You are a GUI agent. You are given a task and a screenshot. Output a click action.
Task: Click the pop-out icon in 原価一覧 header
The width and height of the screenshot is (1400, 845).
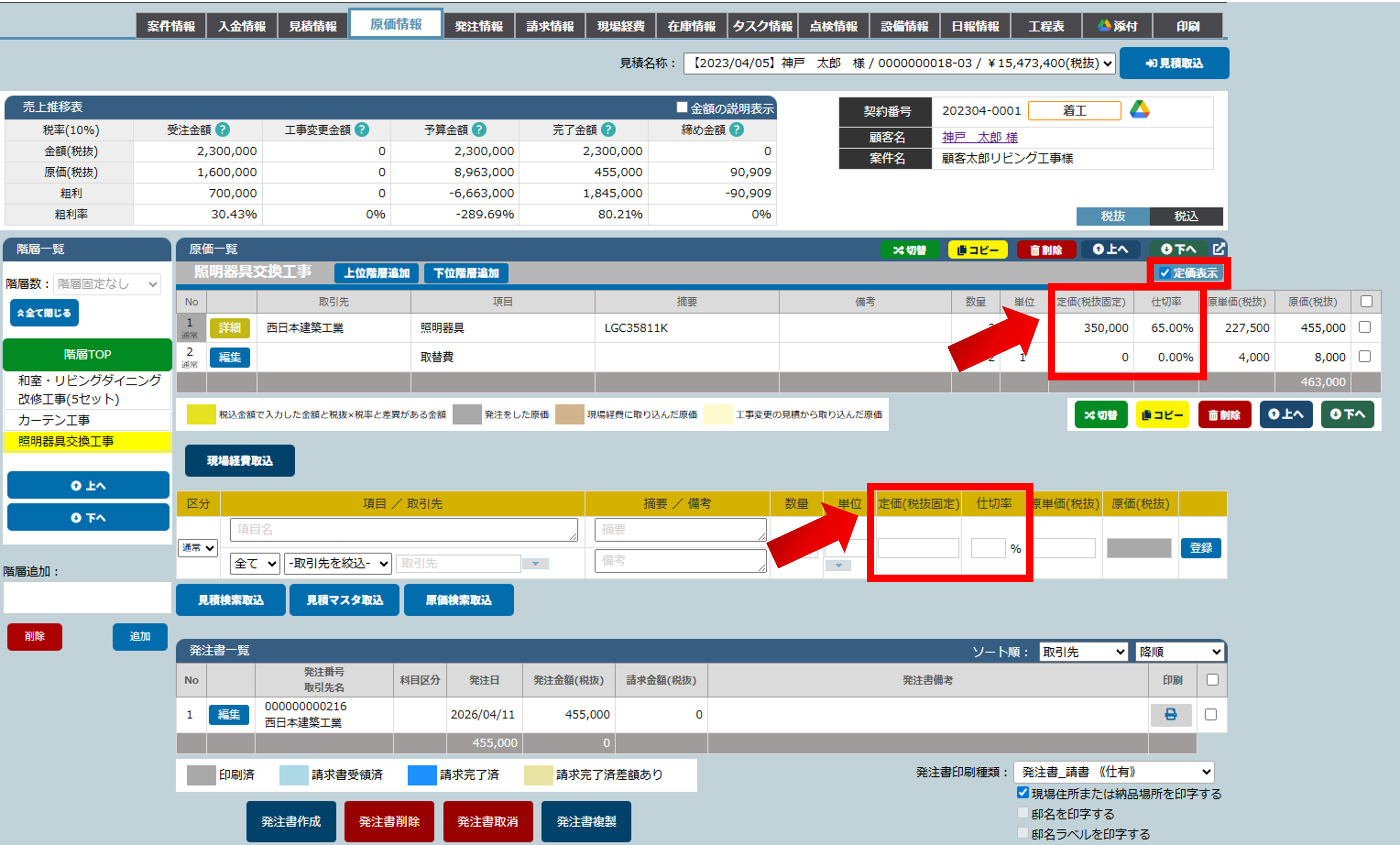(x=1218, y=249)
